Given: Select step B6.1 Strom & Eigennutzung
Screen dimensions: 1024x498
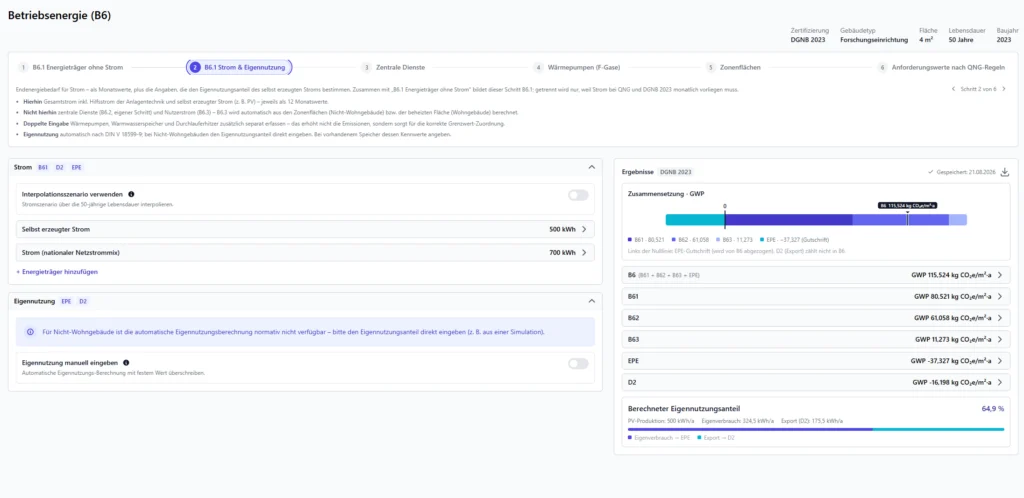Looking at the screenshot, I should pyautogui.click(x=240, y=67).
